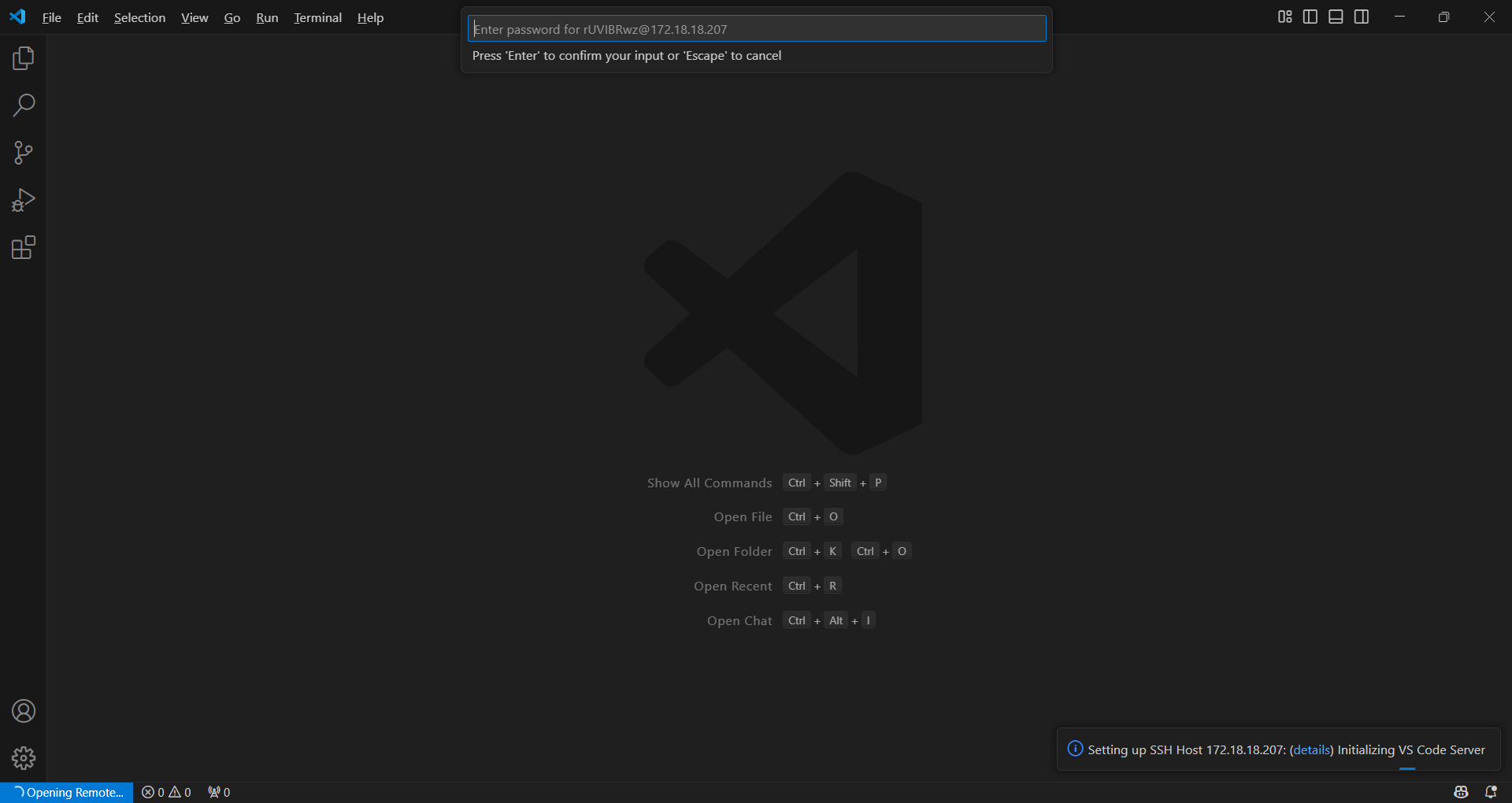Viewport: 1512px width, 803px height.
Task: Open the Search view in activity bar
Action: pos(24,105)
